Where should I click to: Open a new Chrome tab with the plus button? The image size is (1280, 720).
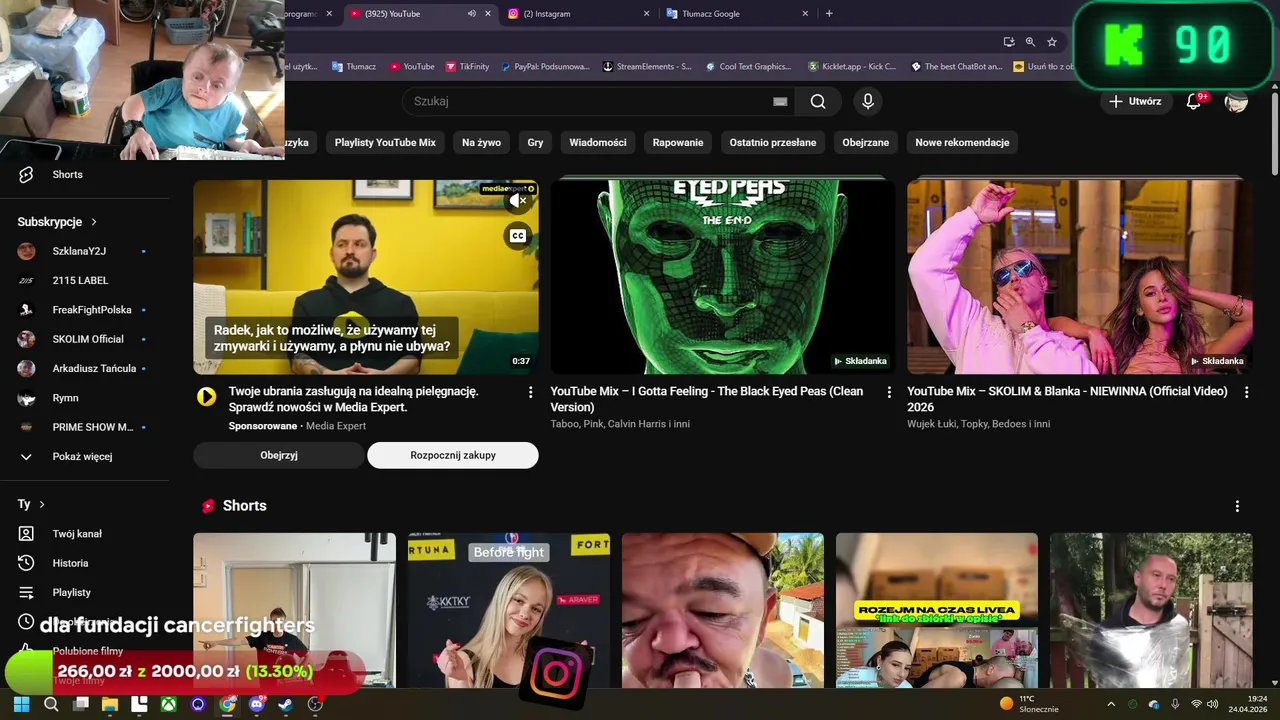829,14
